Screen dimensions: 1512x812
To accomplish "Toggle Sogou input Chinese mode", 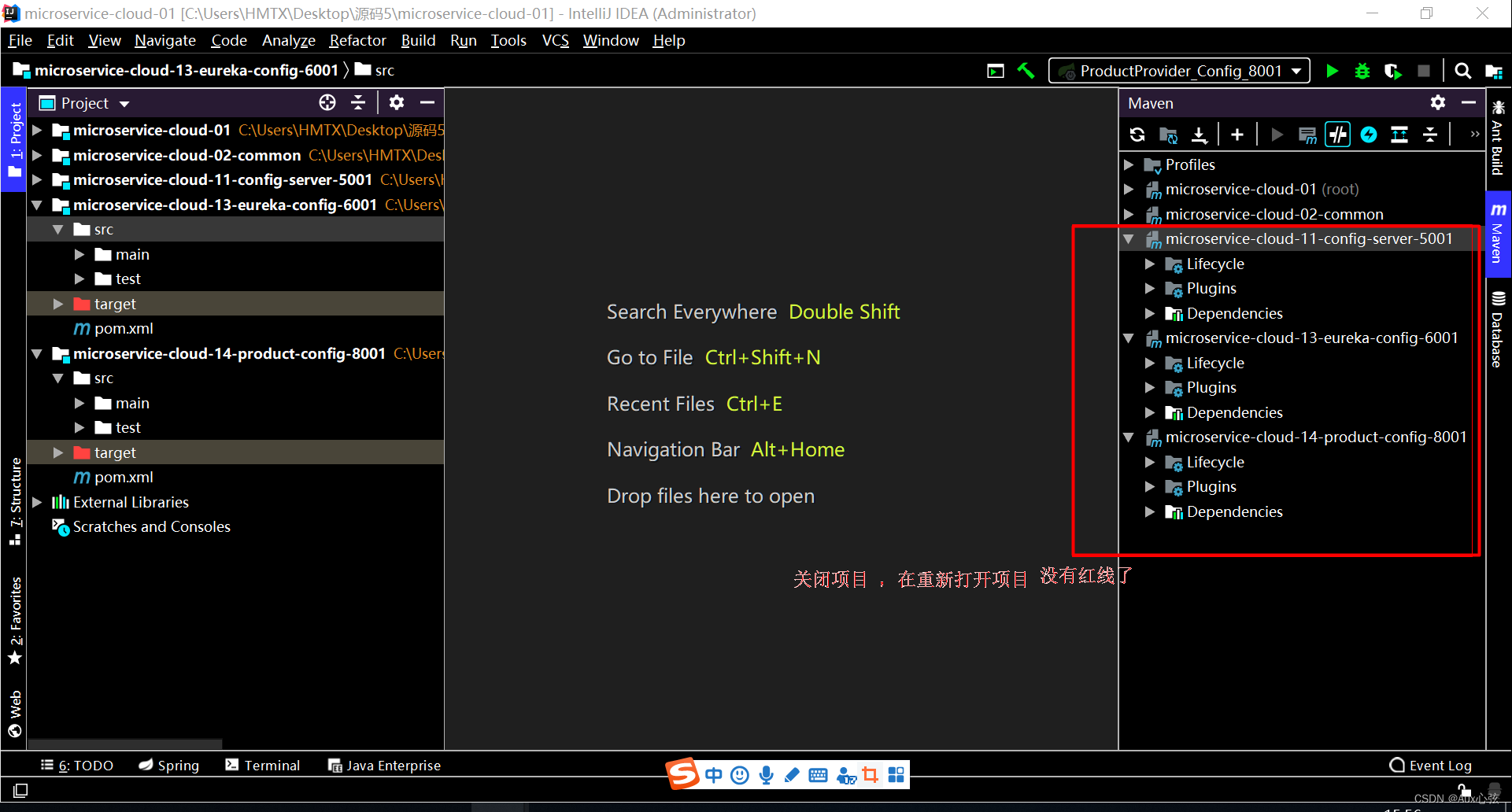I will [713, 776].
